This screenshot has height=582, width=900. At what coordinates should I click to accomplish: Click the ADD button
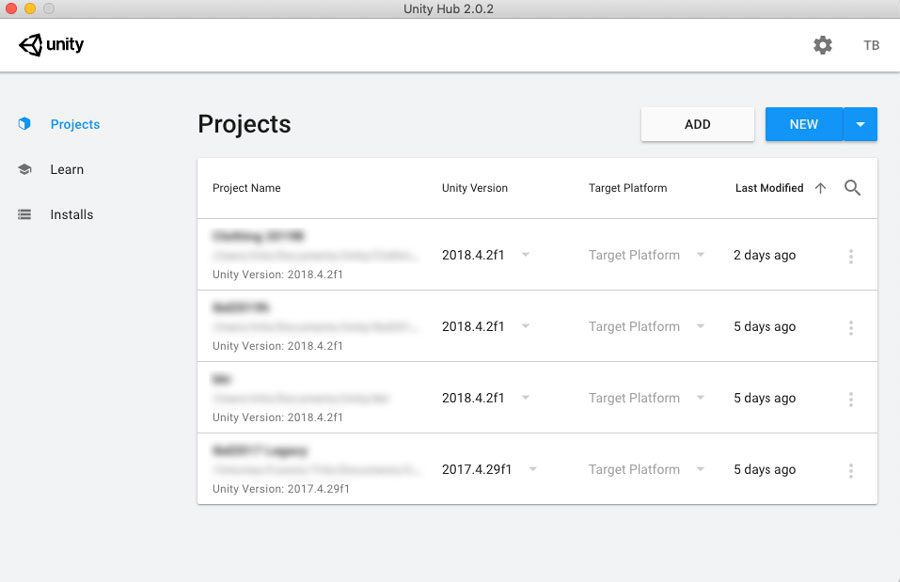coord(697,124)
